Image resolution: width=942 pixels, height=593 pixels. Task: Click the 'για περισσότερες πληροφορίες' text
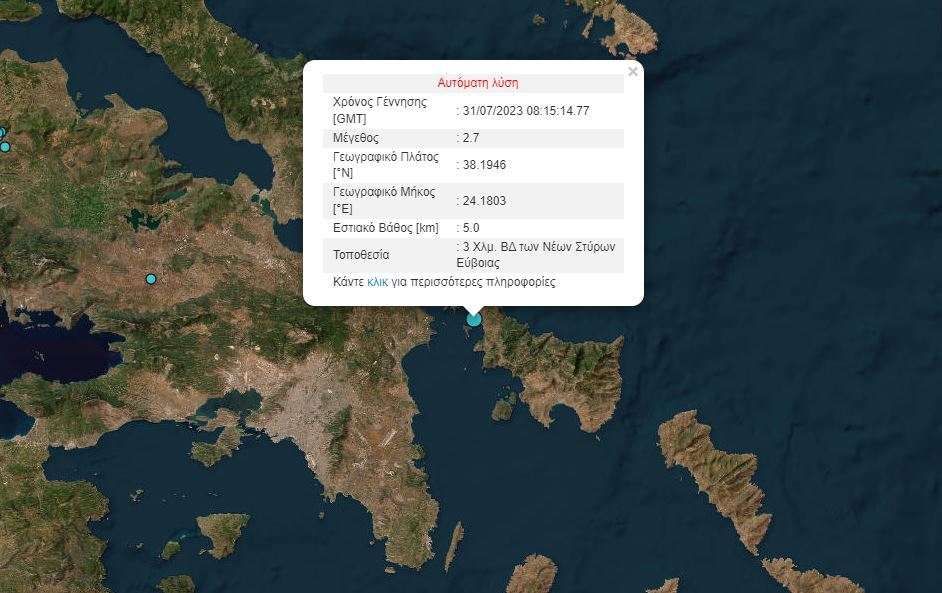point(473,282)
